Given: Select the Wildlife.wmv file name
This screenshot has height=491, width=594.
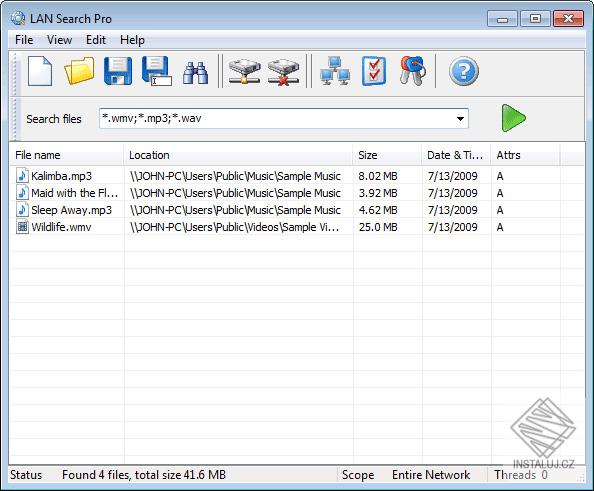Looking at the screenshot, I should (61, 227).
